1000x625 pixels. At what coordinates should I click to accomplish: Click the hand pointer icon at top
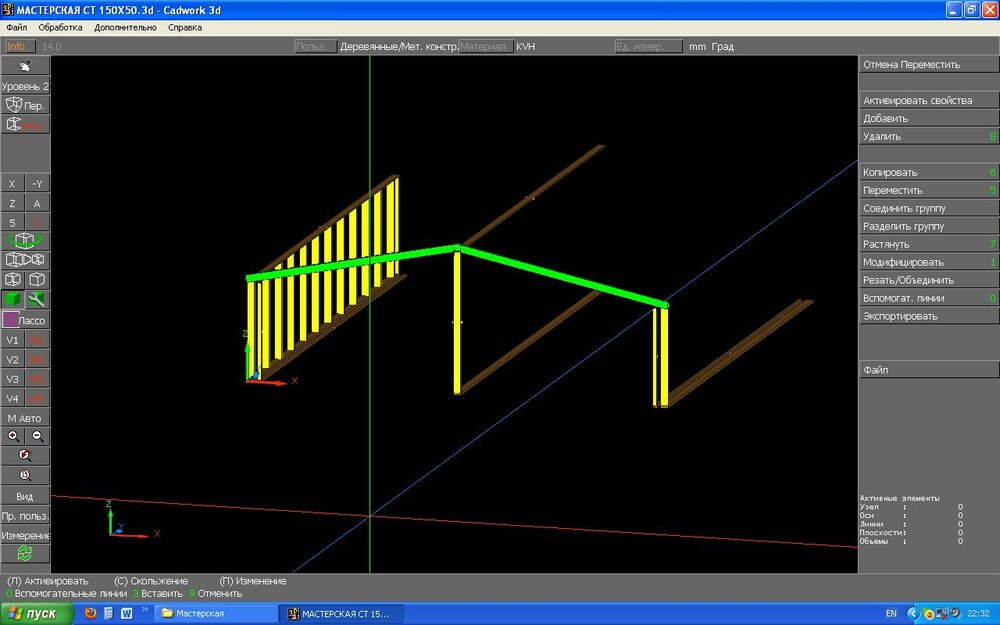click(x=25, y=66)
